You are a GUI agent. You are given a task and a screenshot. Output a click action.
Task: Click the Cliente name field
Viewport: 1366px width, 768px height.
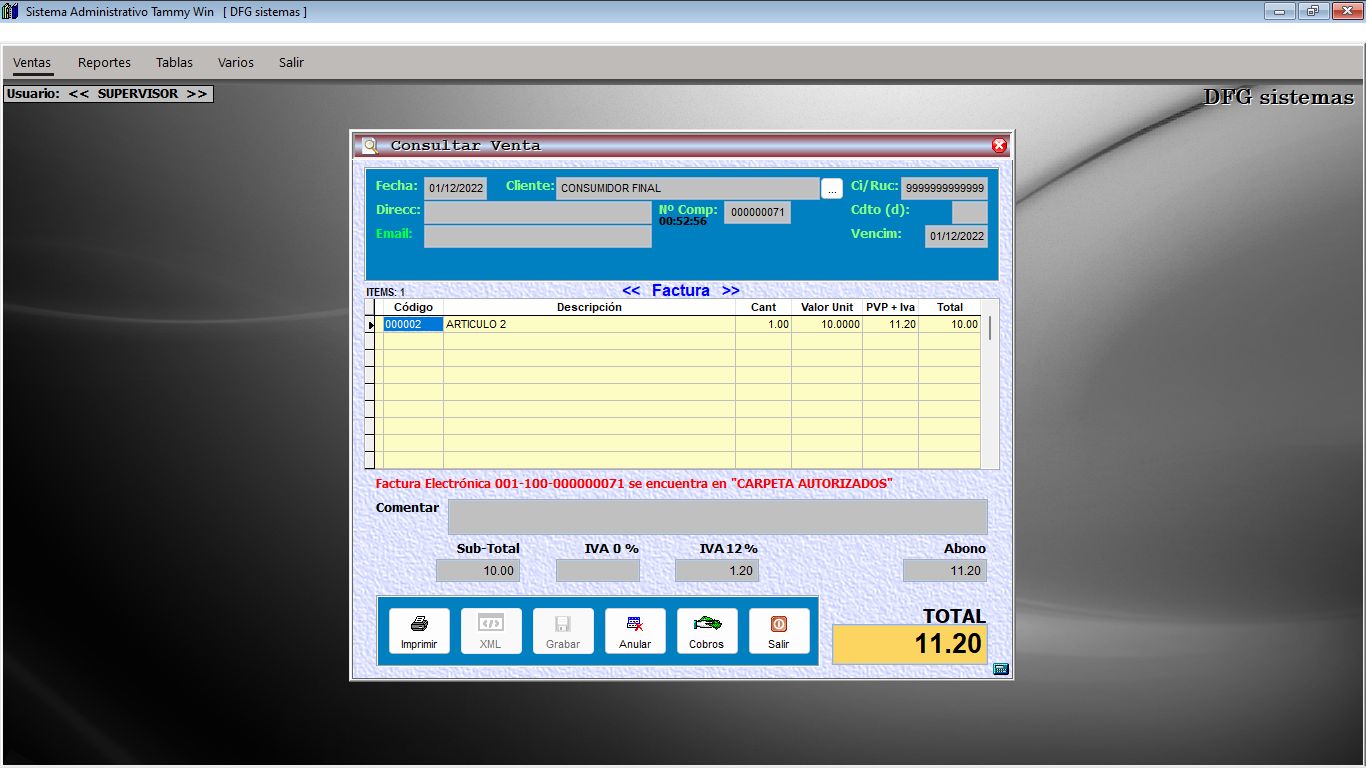pos(688,188)
